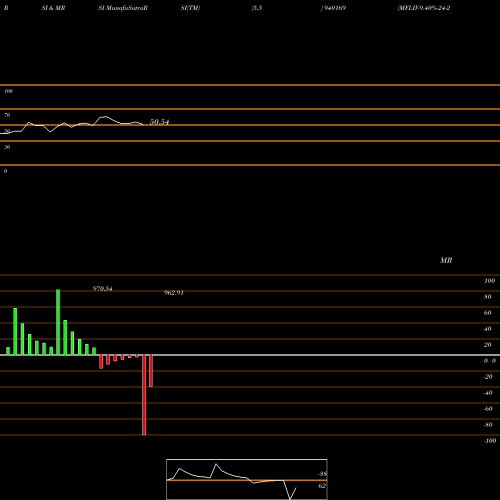Select the 962.91 price label
The height and width of the screenshot is (500, 500).
click(x=174, y=293)
